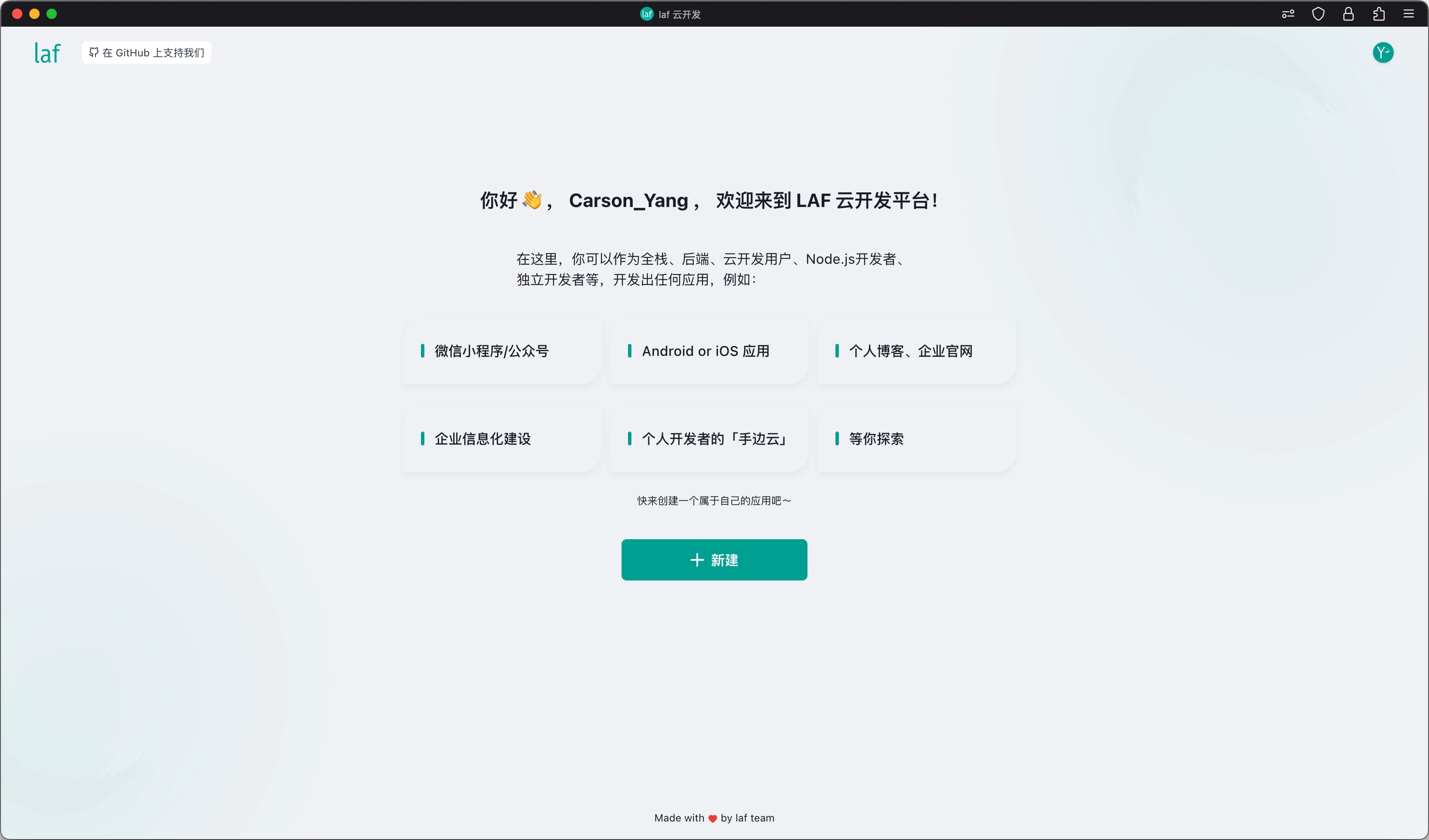The height and width of the screenshot is (840, 1429).
Task: Click the browser settings sliders icon
Action: [1288, 14]
